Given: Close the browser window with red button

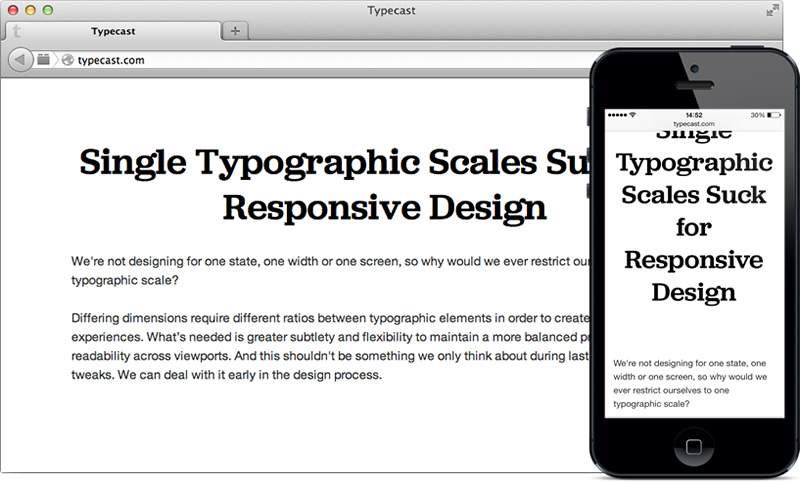Looking at the screenshot, I should (x=13, y=10).
